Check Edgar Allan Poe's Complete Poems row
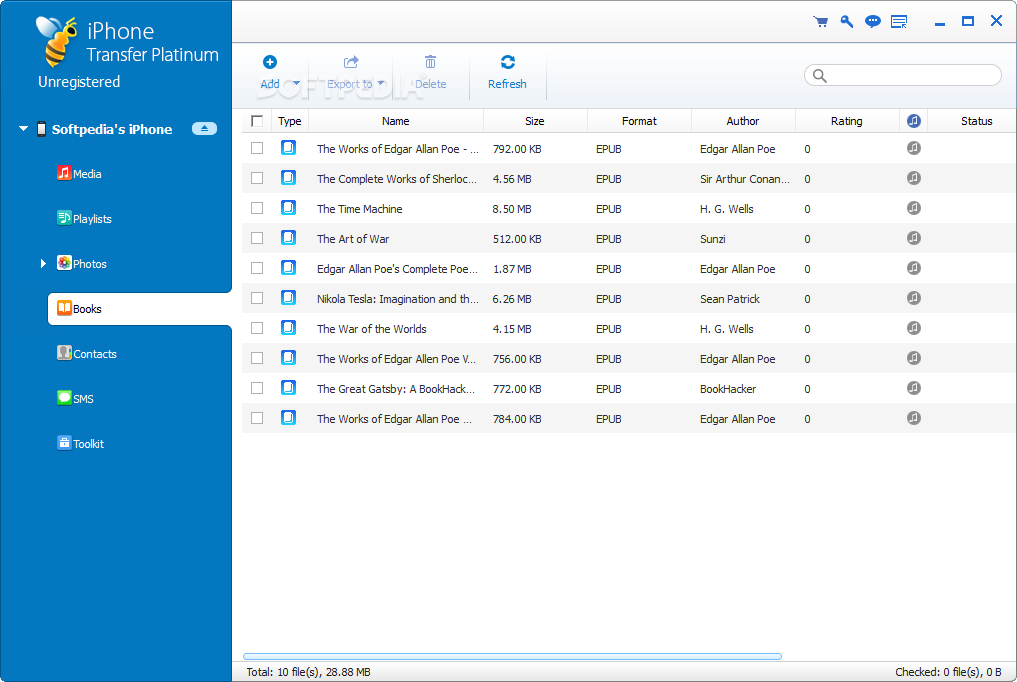 point(257,268)
